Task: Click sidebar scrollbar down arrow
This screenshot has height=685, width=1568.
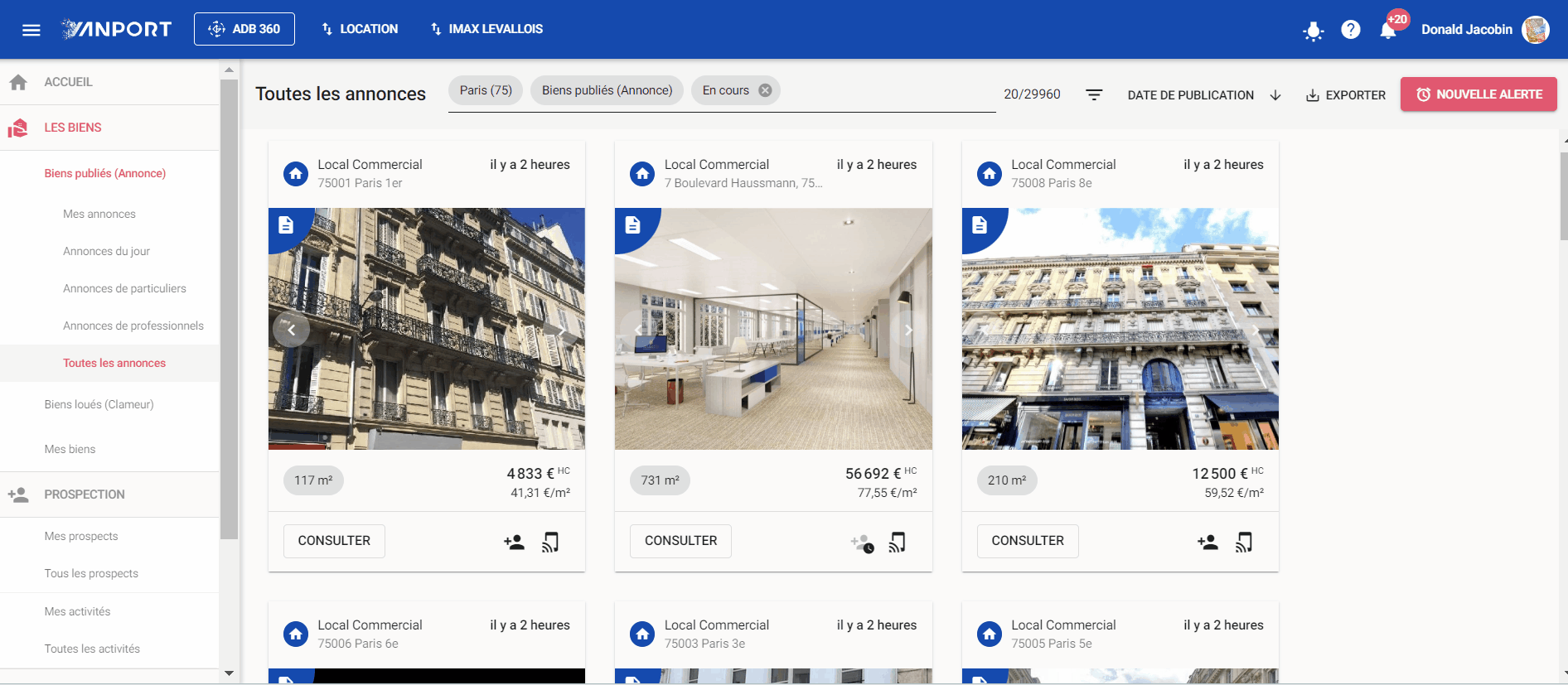Action: [x=230, y=673]
